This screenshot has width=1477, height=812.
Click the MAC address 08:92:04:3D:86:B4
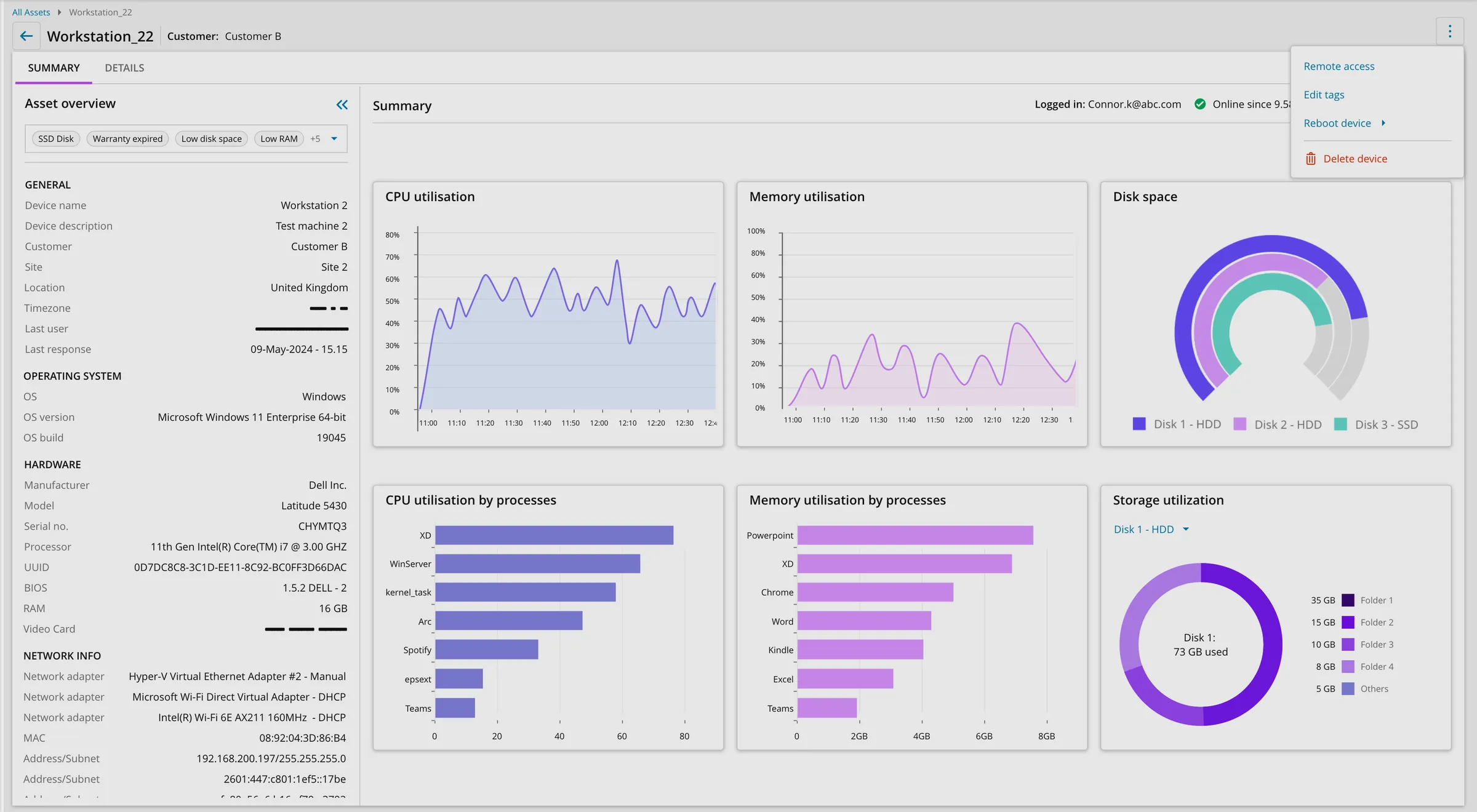[x=302, y=738]
